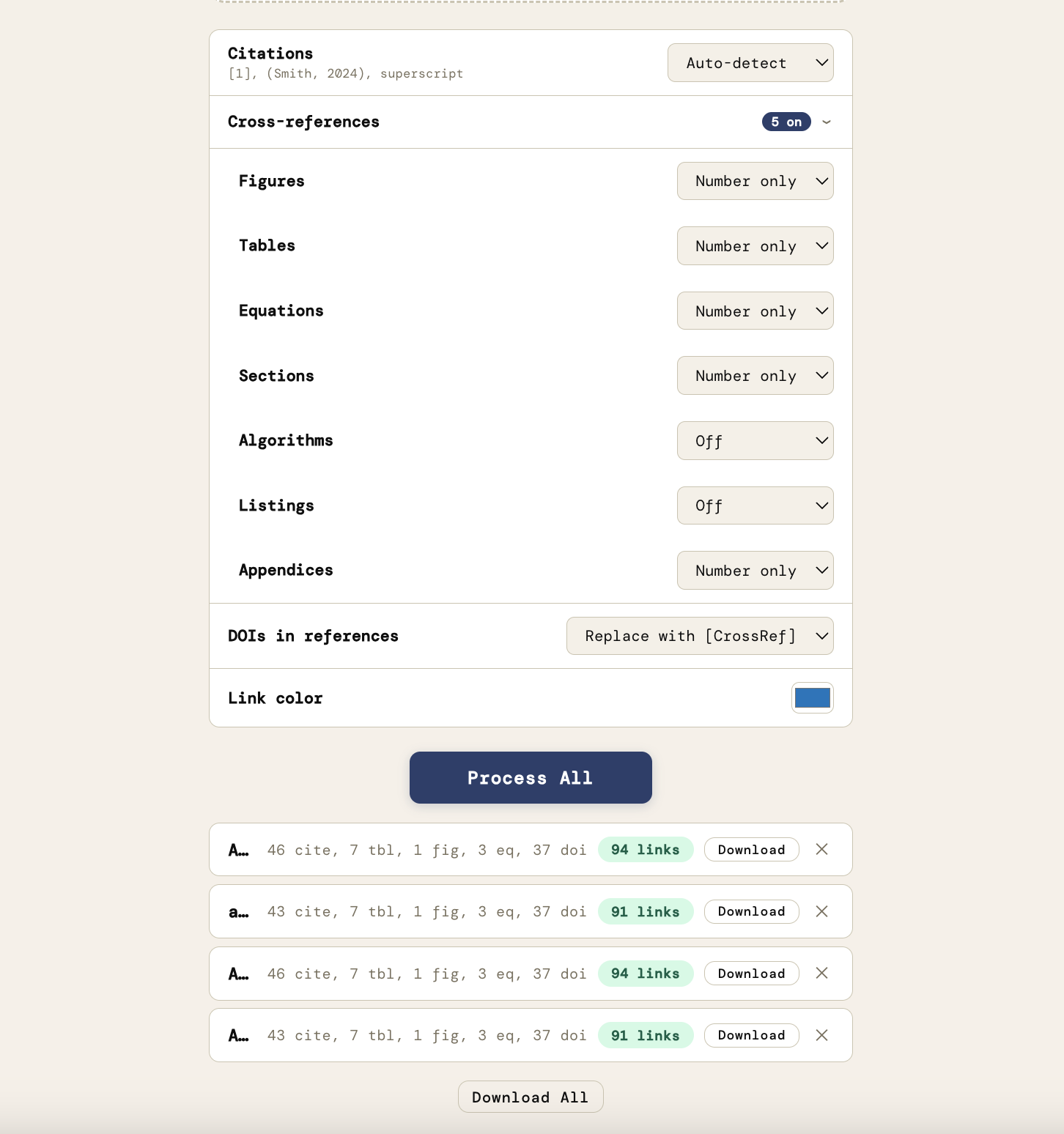The image size is (1064, 1134).
Task: Pick a new link color swatch
Action: tap(812, 698)
